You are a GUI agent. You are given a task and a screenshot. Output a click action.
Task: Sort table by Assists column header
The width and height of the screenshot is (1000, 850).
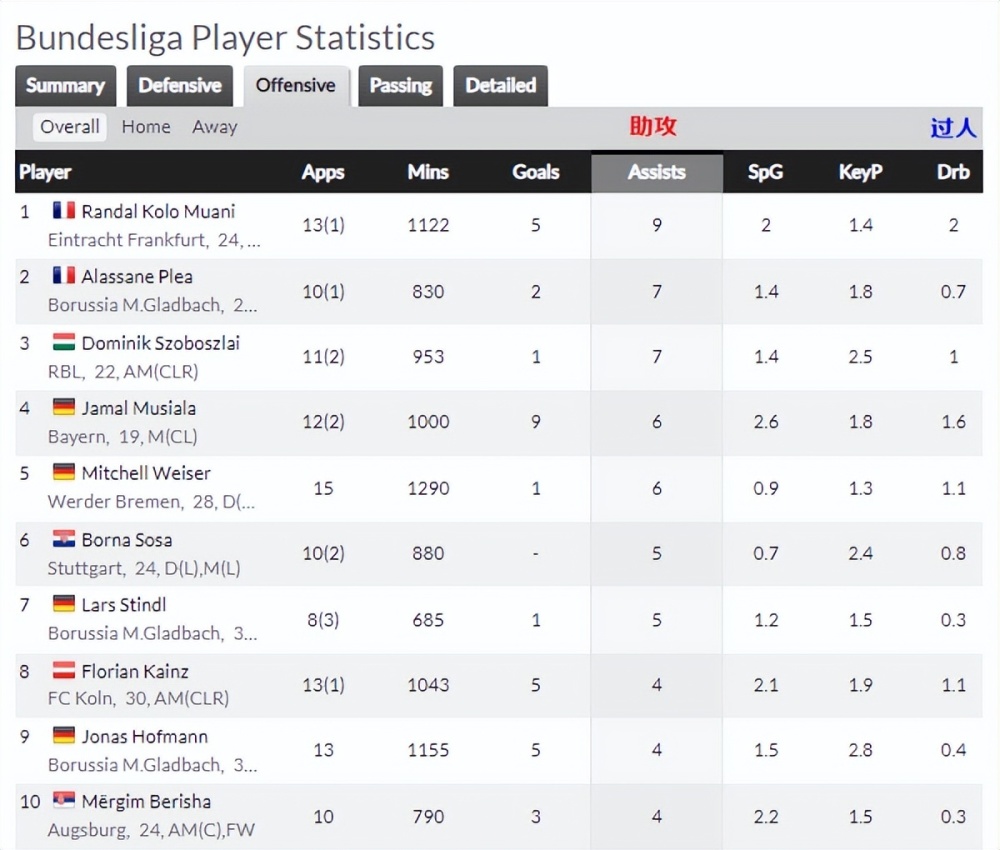pyautogui.click(x=657, y=172)
